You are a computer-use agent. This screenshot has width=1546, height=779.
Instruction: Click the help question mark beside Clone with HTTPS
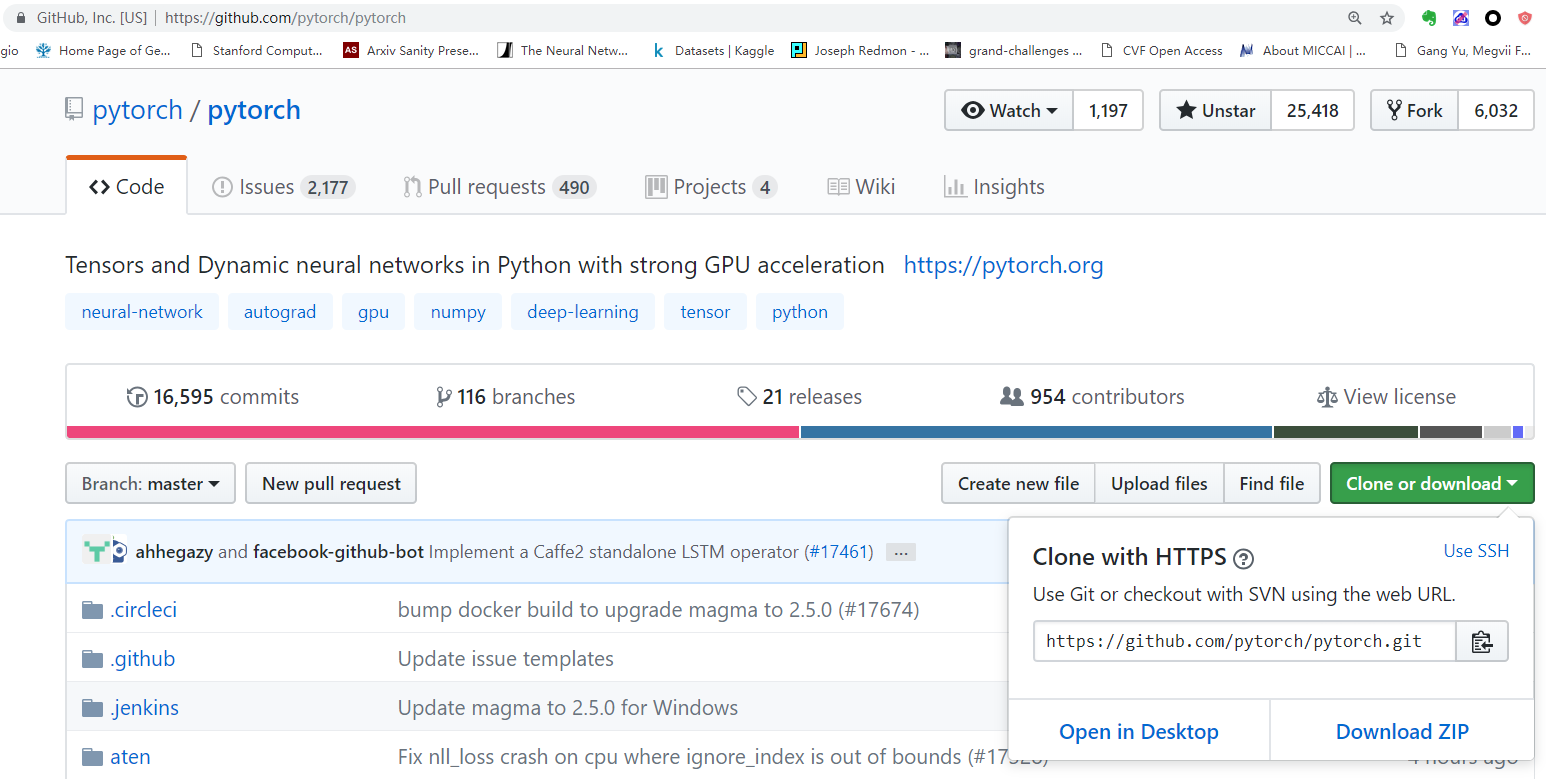1244,559
